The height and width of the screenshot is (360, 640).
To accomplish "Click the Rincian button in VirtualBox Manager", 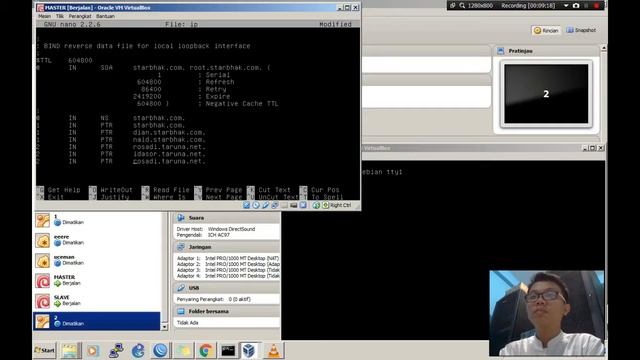I will 546,31.
